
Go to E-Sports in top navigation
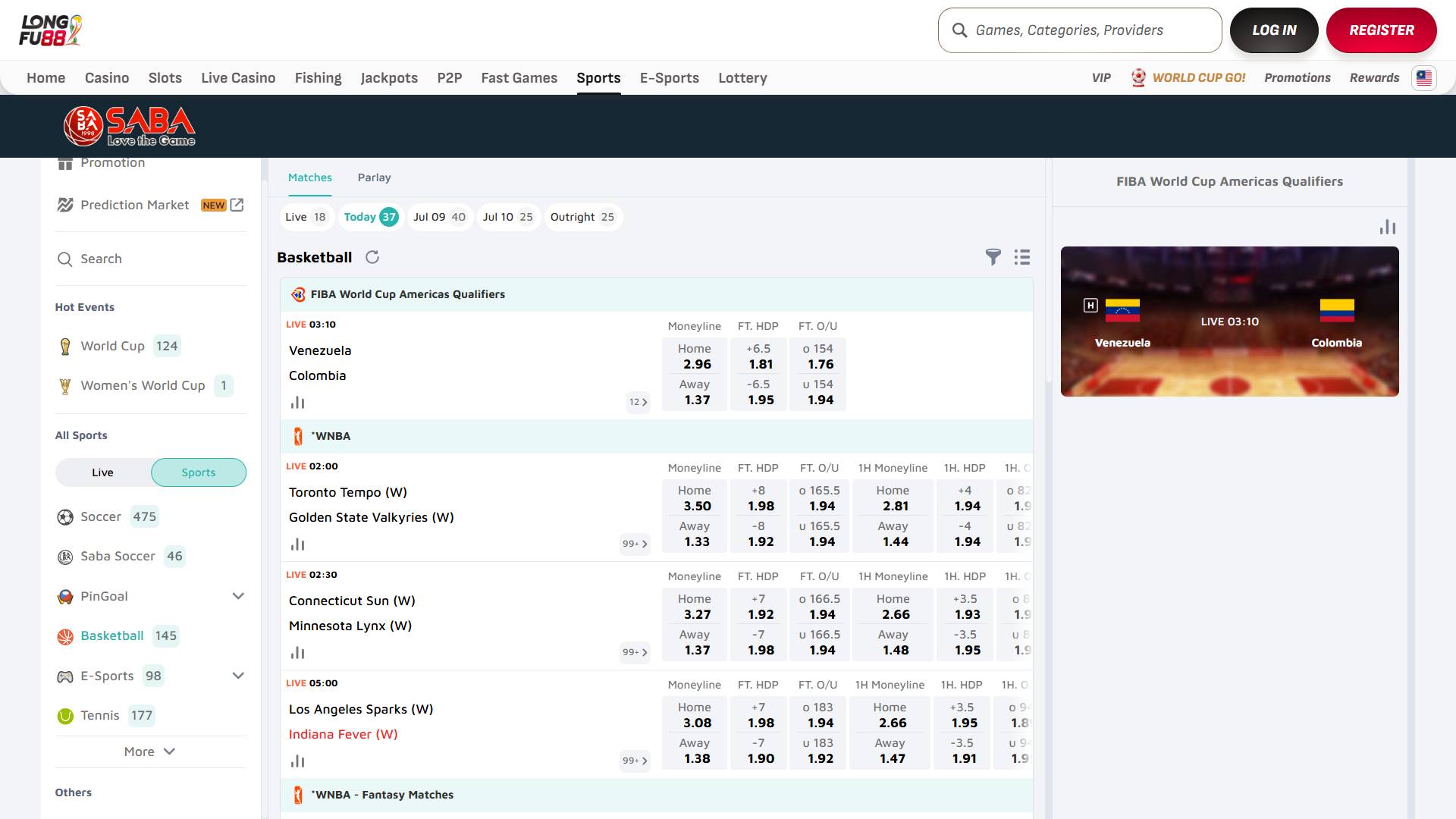[x=670, y=78]
